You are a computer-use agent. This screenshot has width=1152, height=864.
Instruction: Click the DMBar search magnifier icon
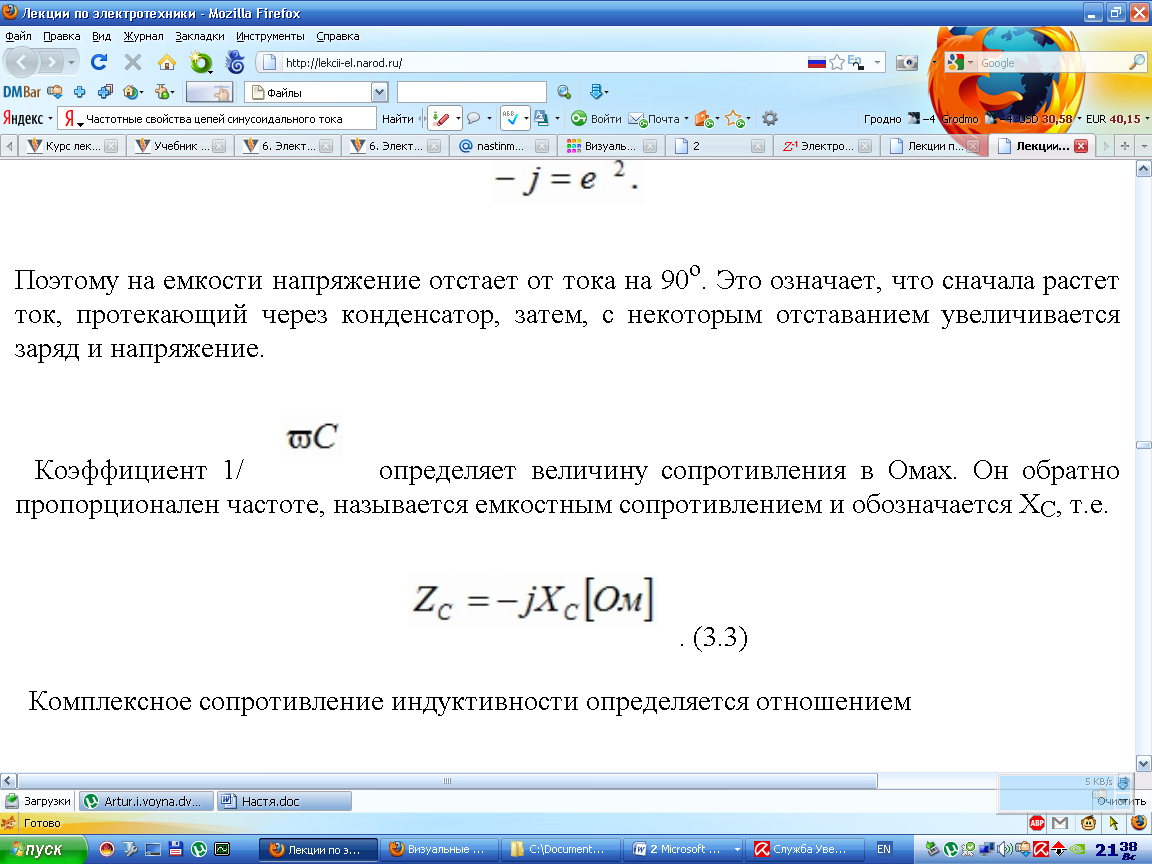click(564, 92)
